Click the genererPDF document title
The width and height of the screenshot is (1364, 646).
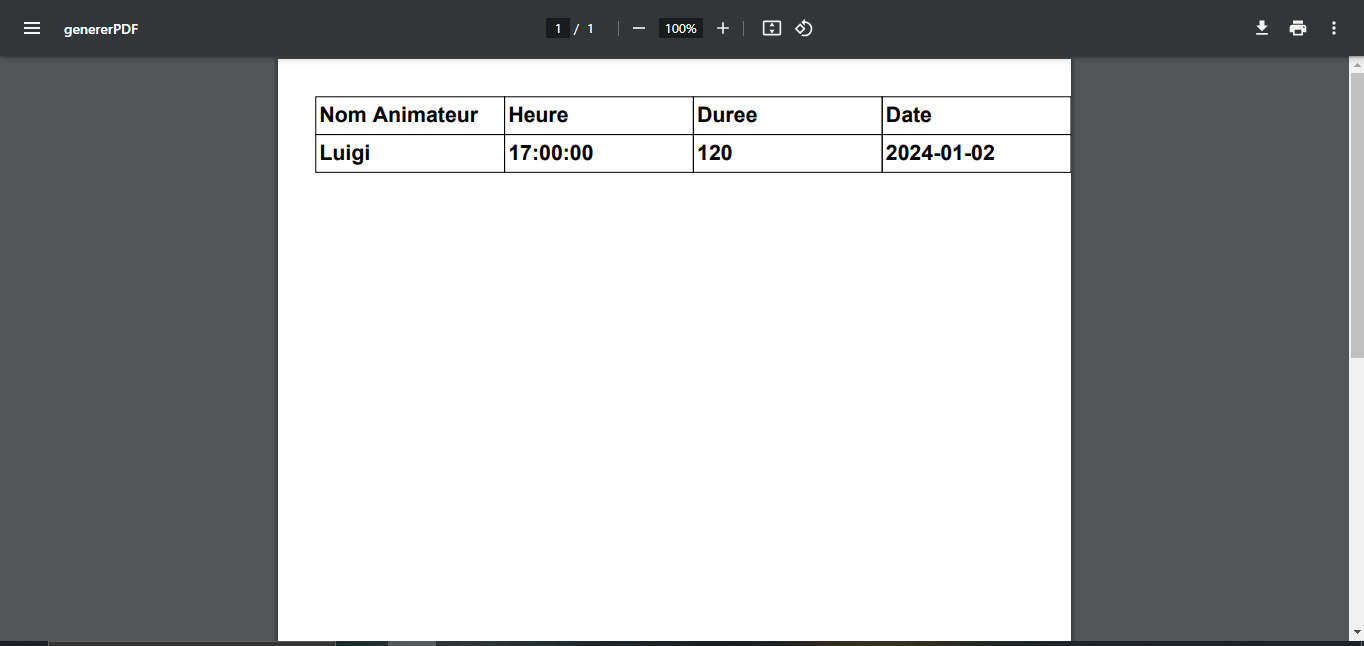pyautogui.click(x=101, y=29)
